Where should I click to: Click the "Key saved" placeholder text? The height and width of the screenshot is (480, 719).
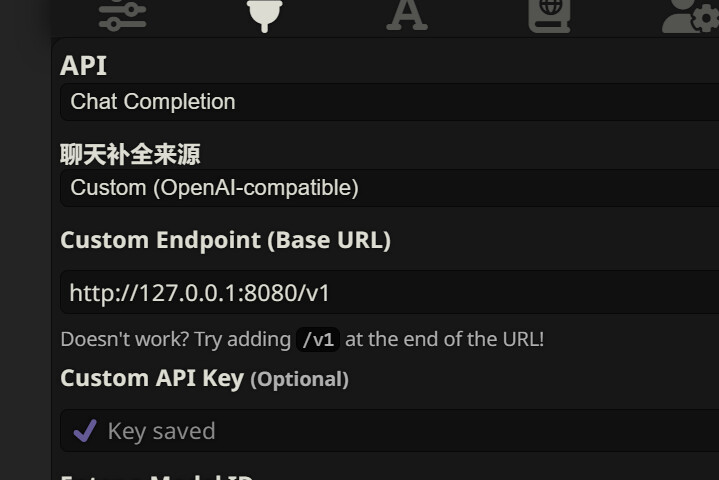tap(161, 431)
